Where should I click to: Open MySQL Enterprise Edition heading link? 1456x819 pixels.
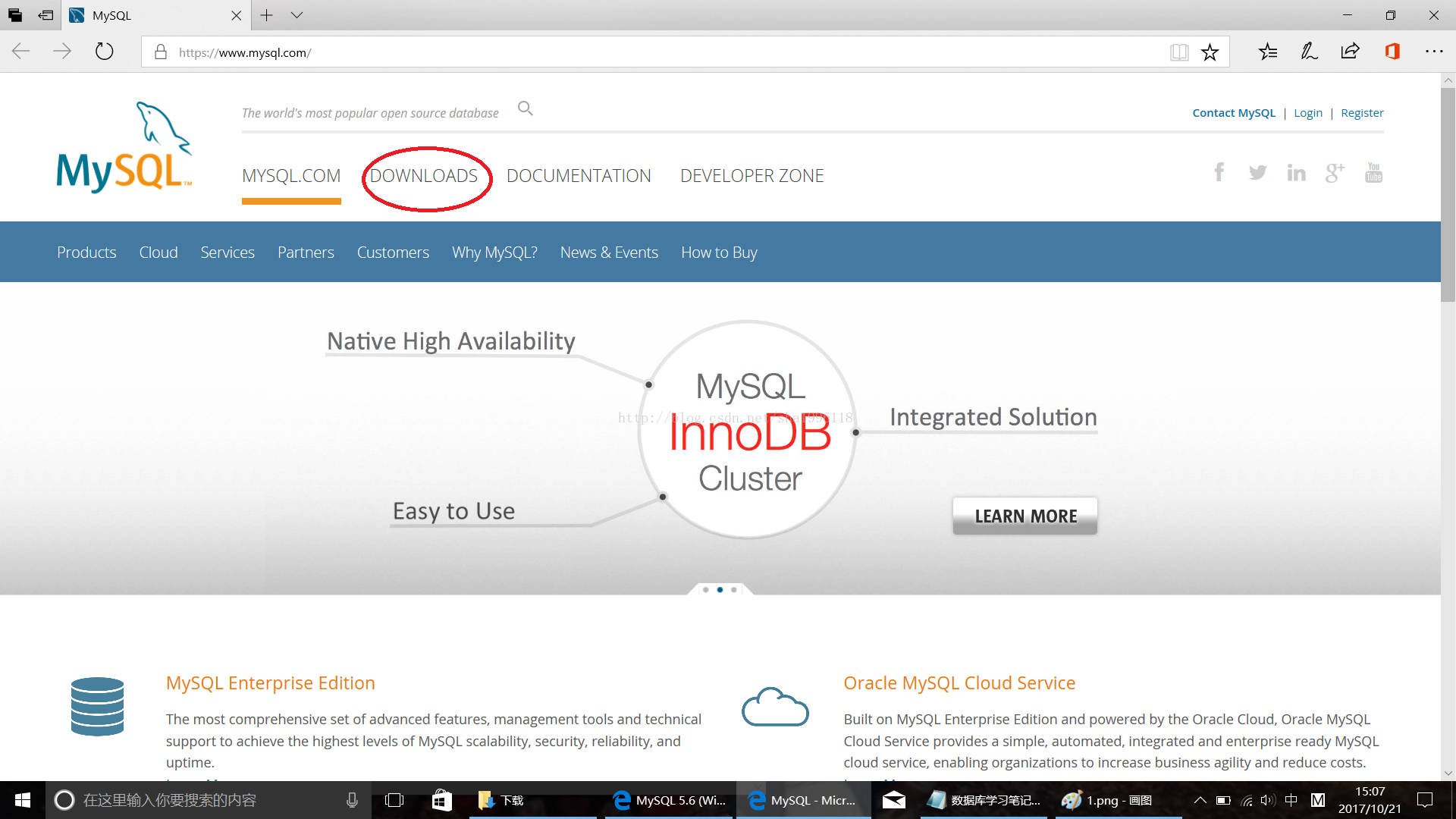tap(270, 683)
